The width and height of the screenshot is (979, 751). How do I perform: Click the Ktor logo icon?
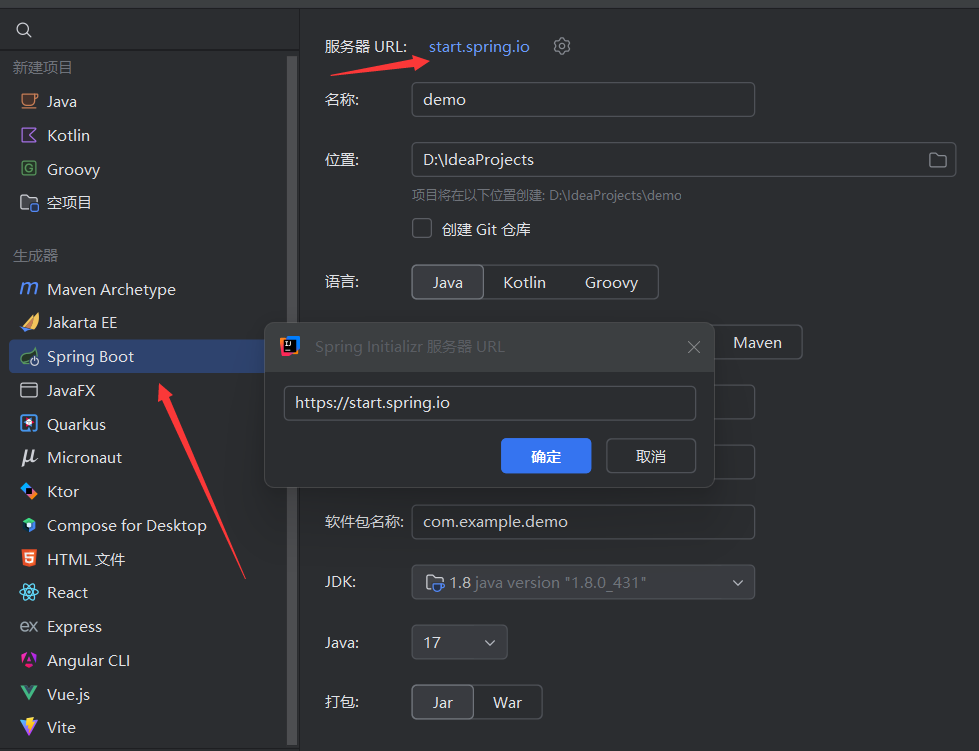29,491
